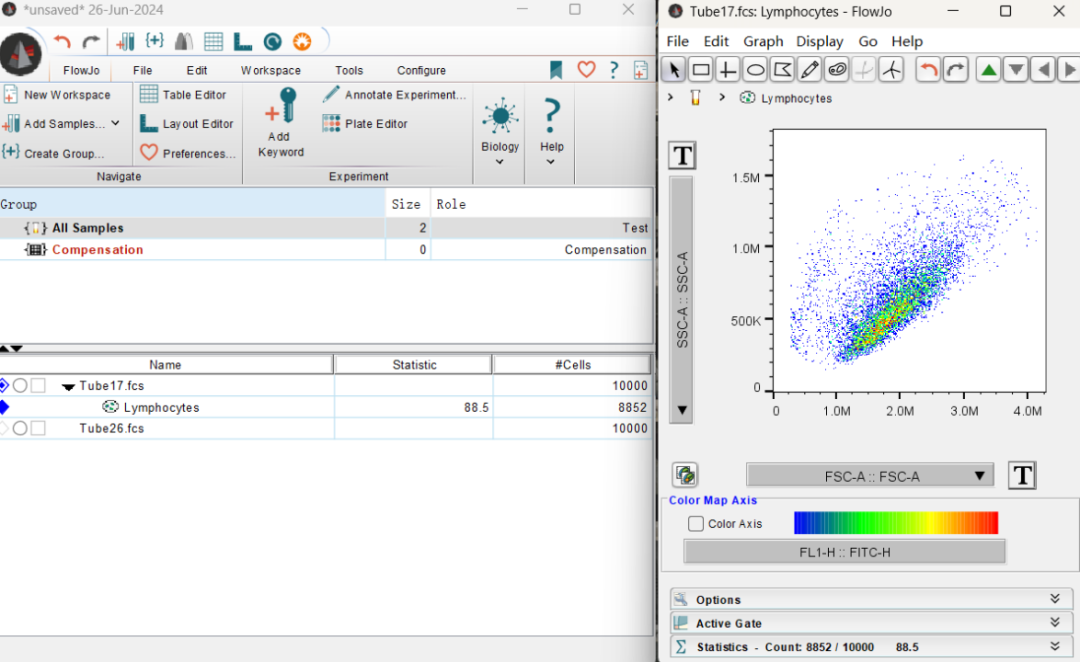Click the orange sunburst quick-access icon
The image size is (1080, 662).
[302, 41]
